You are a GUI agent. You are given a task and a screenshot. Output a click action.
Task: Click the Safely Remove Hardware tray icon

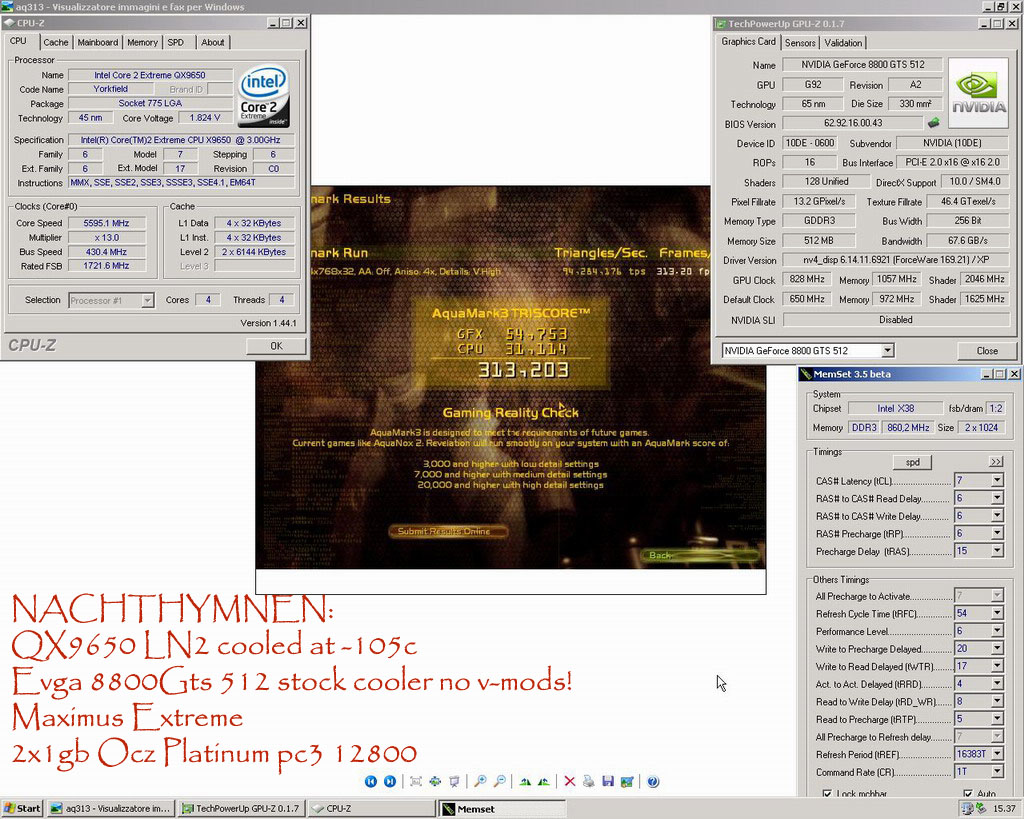pyautogui.click(x=981, y=809)
